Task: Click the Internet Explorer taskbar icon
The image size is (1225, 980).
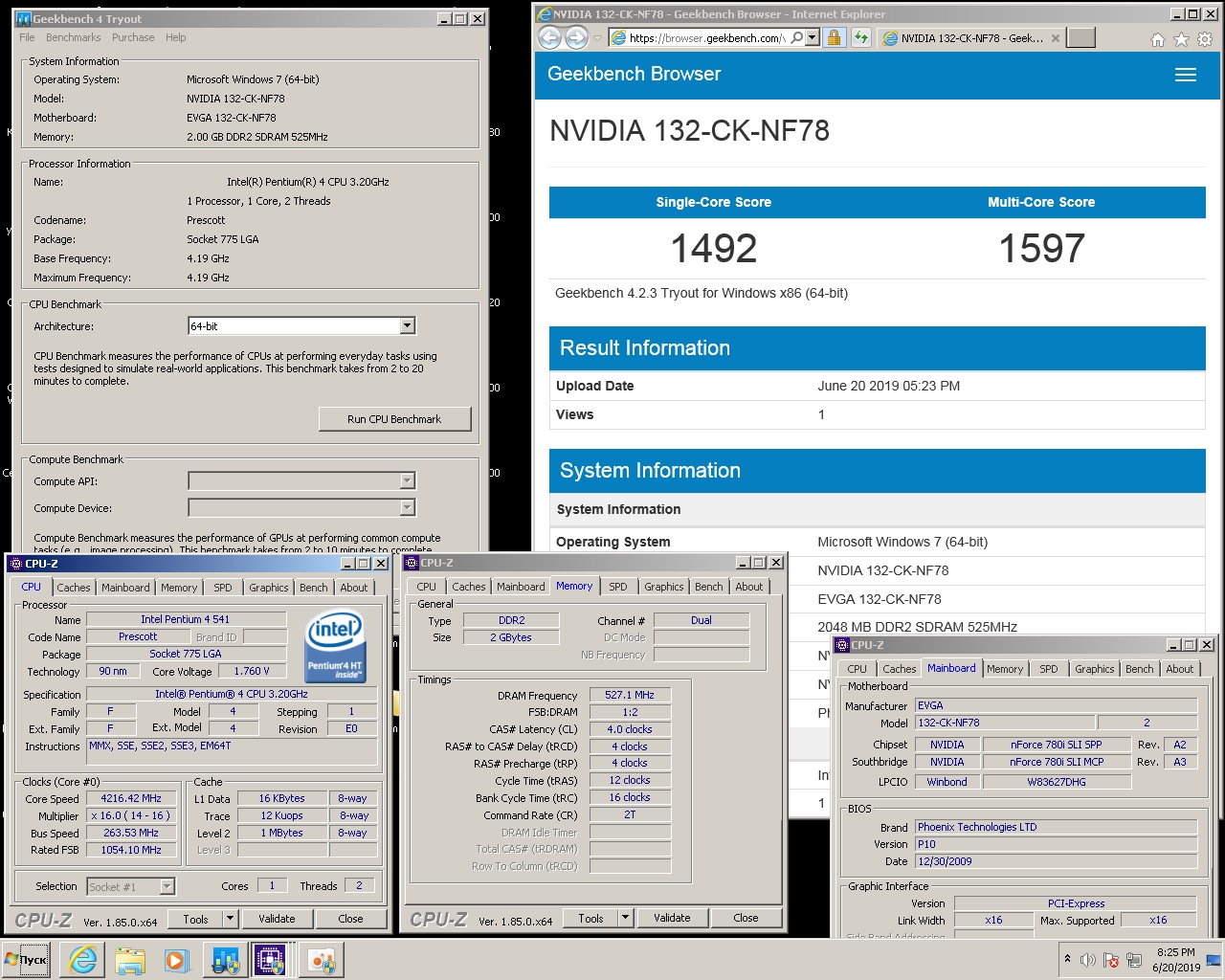Action: pos(83,960)
